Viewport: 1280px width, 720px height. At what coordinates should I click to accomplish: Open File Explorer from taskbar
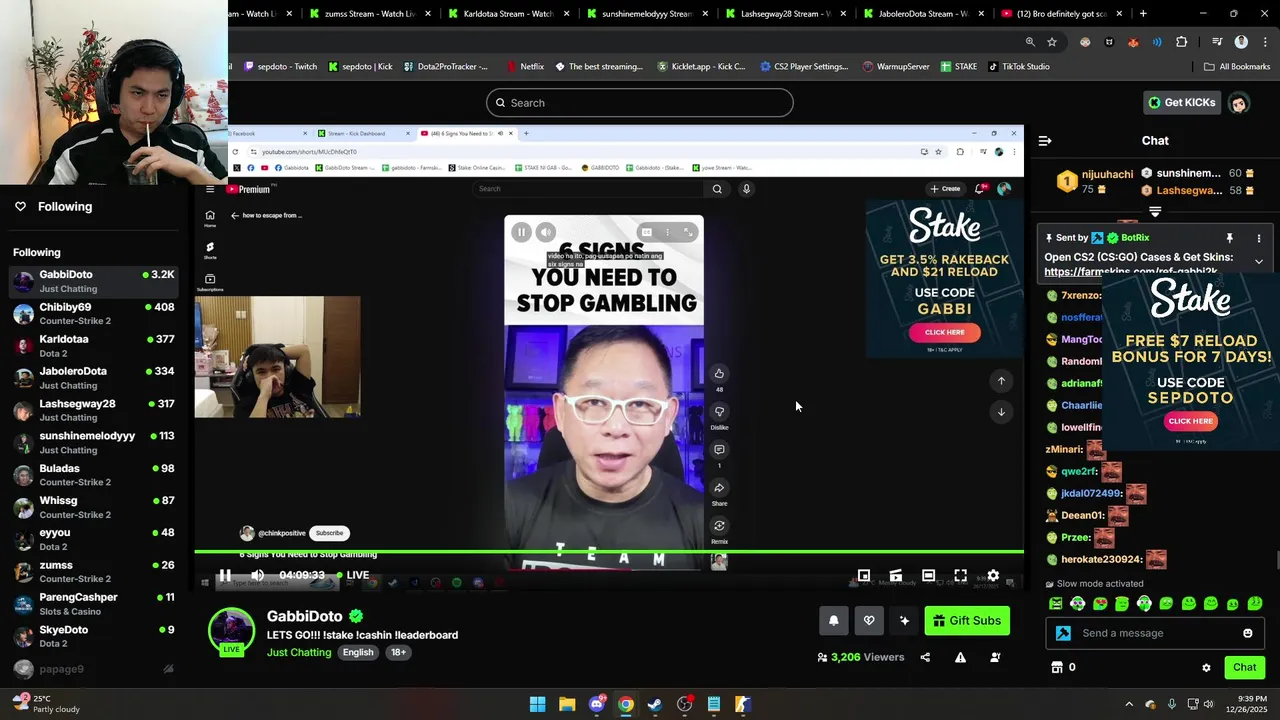coord(567,704)
